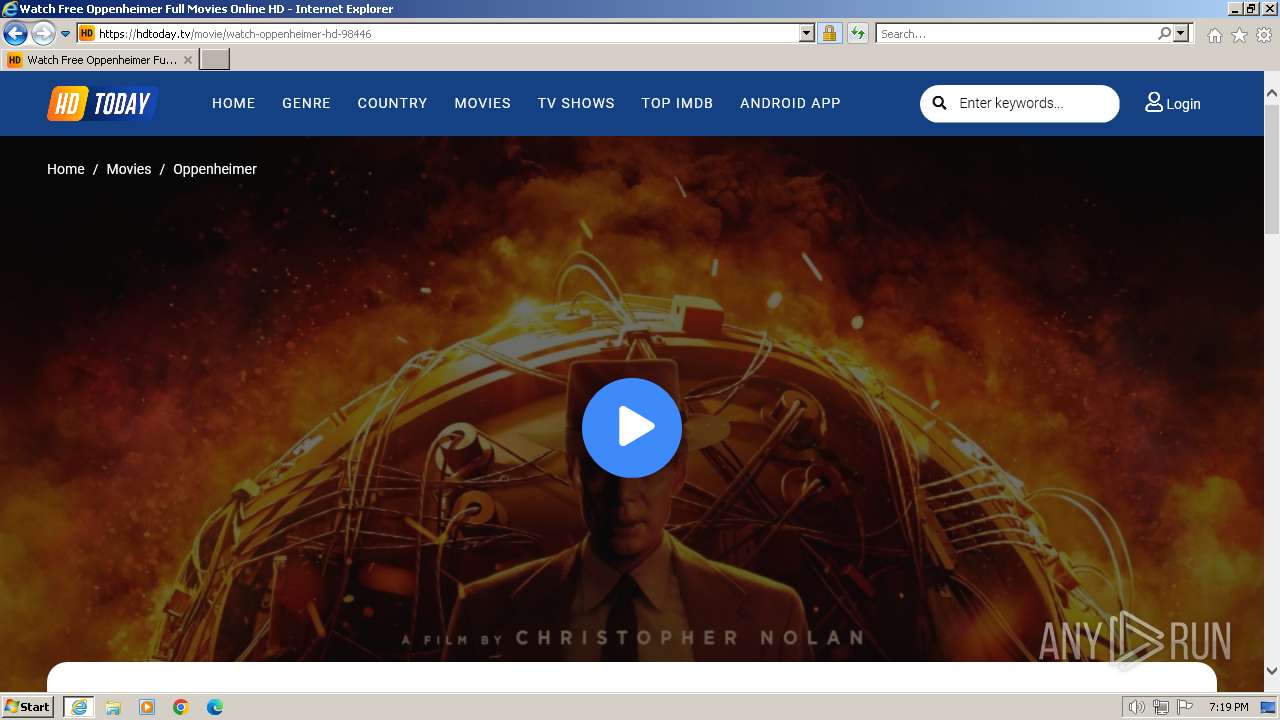Click the Show desktop button
The image size is (1280, 720).
[x=1268, y=707]
